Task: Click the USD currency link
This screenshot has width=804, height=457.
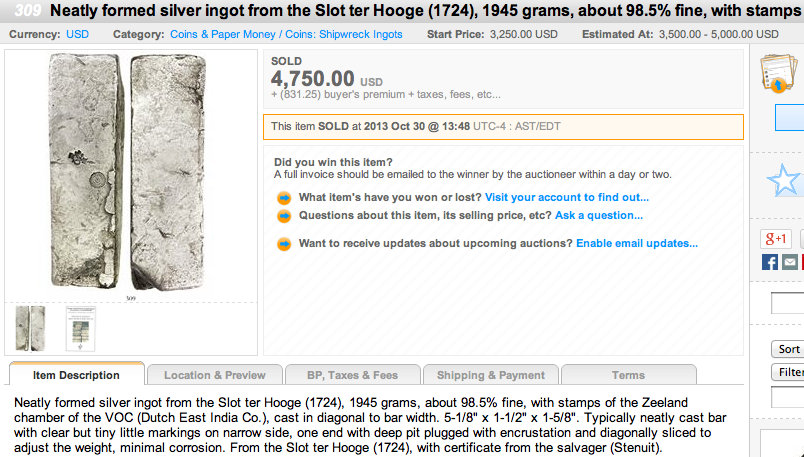Action: [x=77, y=34]
